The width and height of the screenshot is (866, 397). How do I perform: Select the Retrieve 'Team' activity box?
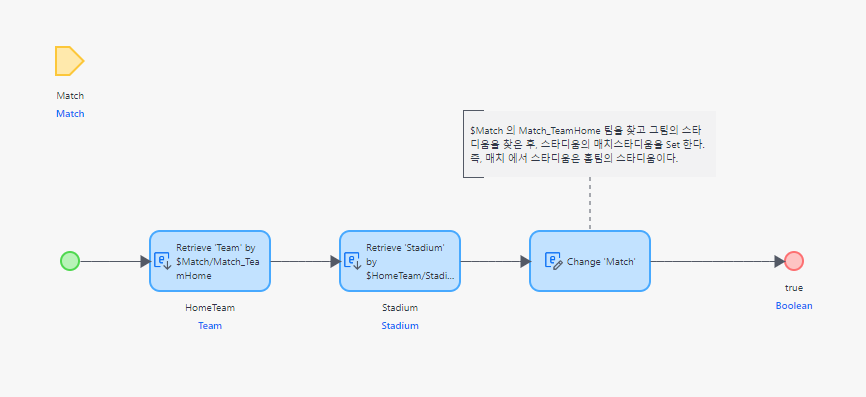(x=210, y=261)
